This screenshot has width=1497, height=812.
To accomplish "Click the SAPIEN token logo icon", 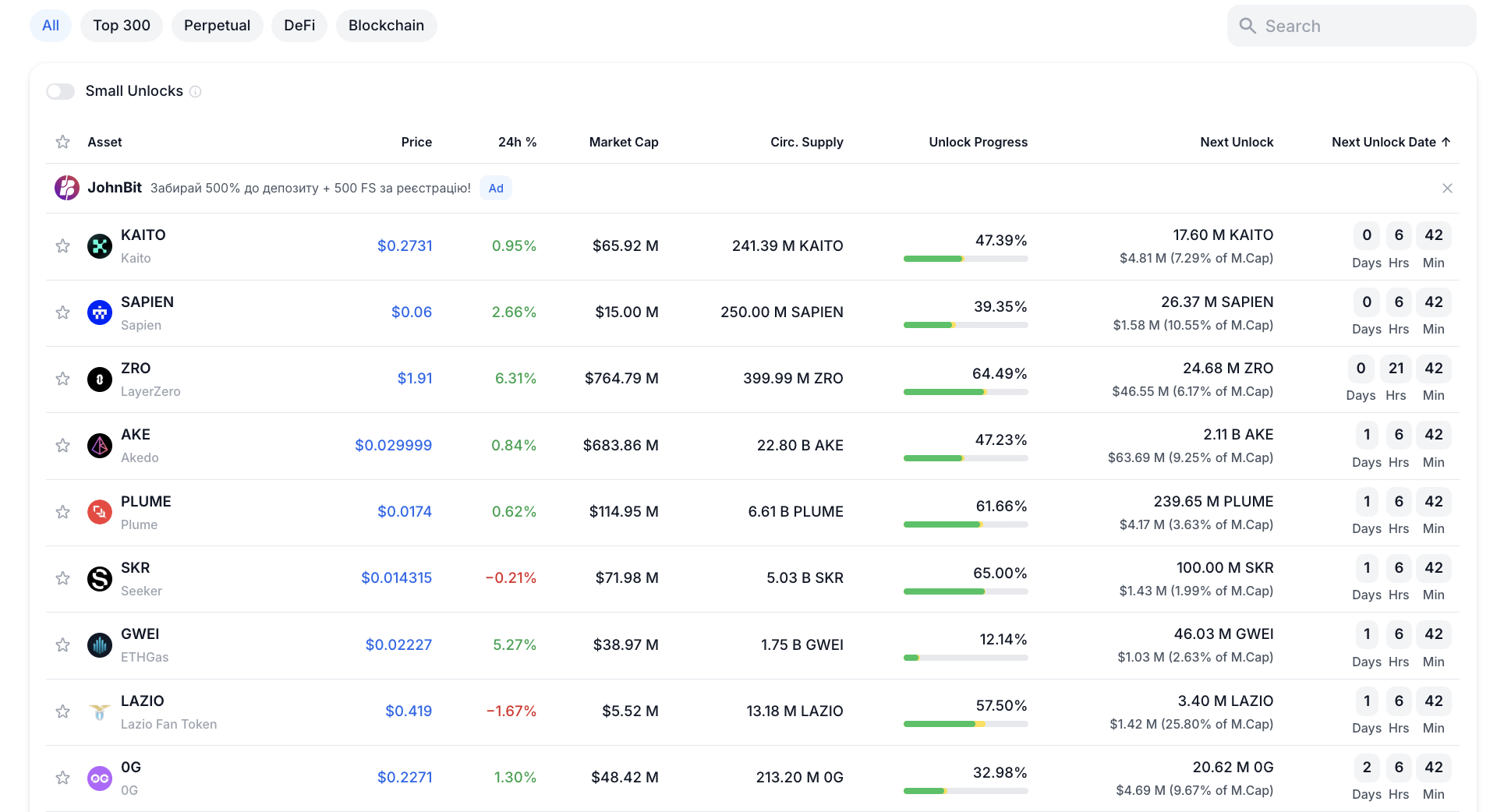I will pyautogui.click(x=100, y=312).
